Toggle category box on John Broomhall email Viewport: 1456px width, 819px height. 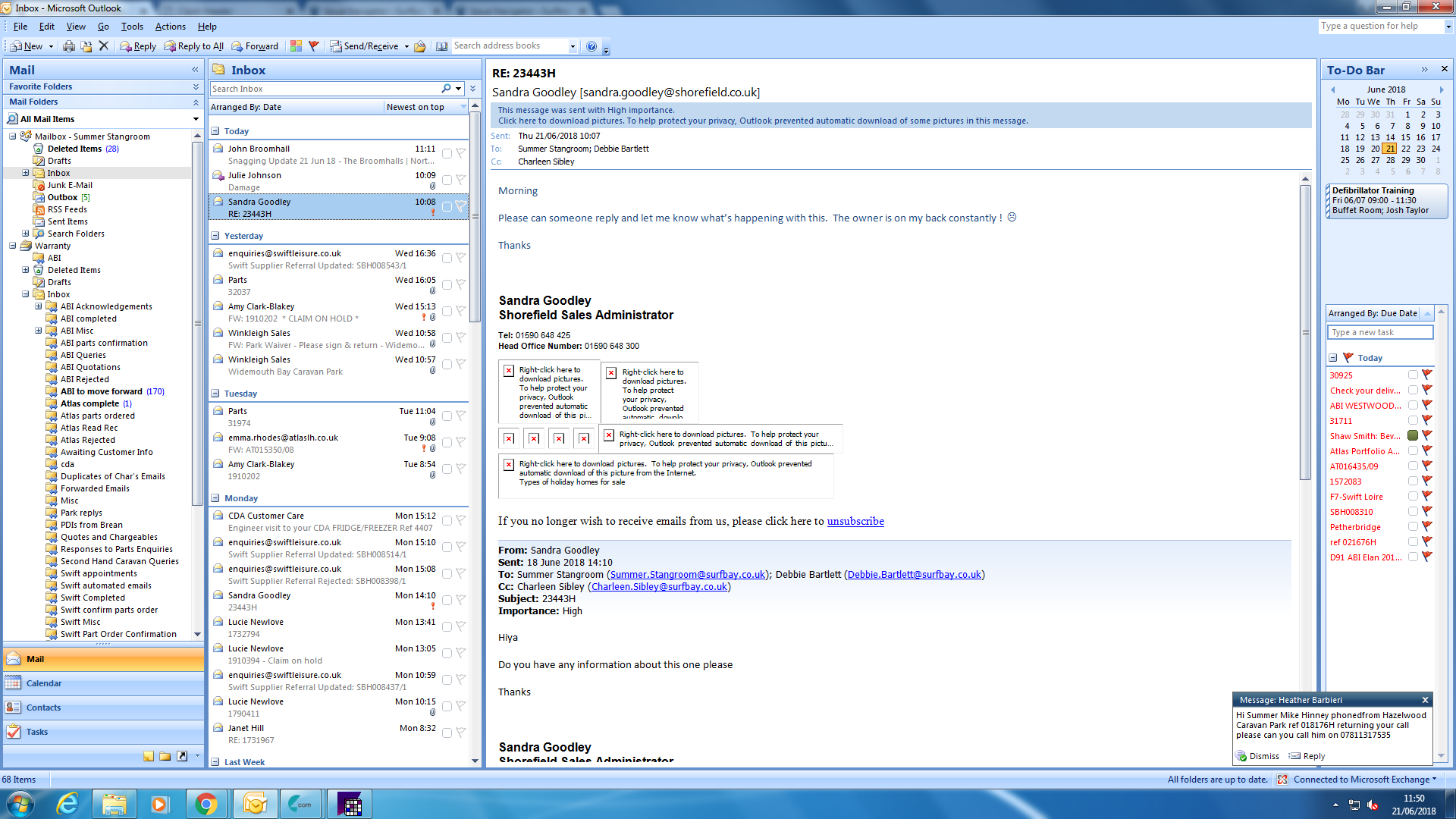pos(447,154)
